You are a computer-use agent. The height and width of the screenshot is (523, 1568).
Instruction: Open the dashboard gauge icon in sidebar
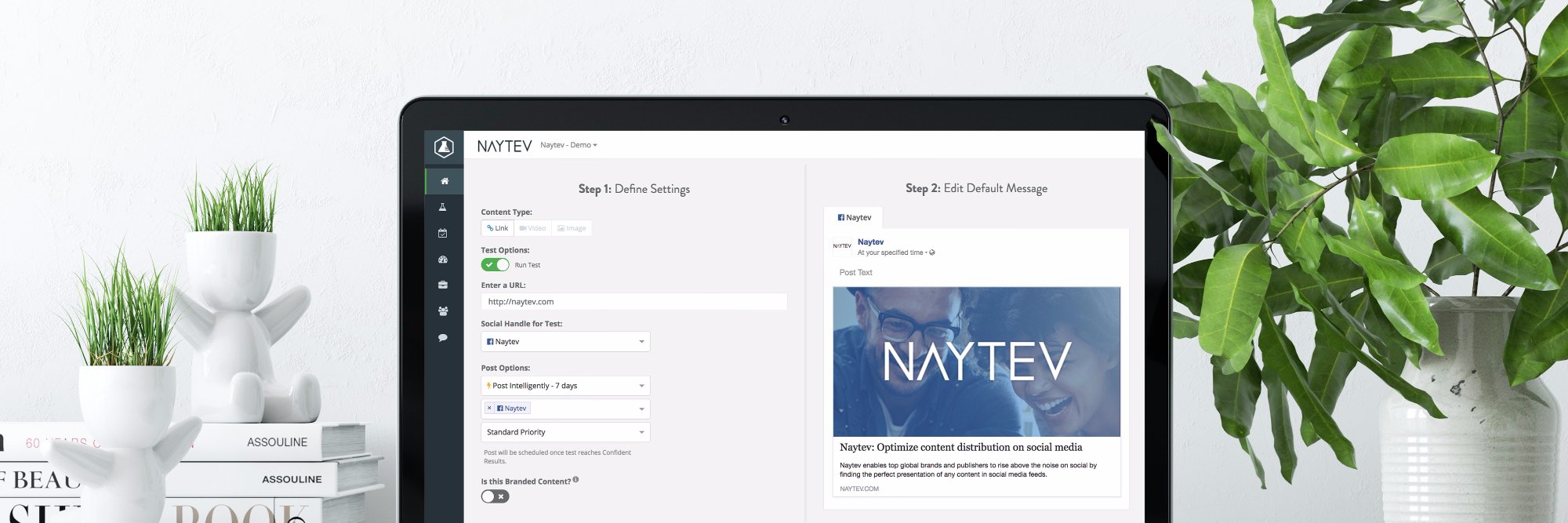pyautogui.click(x=443, y=259)
